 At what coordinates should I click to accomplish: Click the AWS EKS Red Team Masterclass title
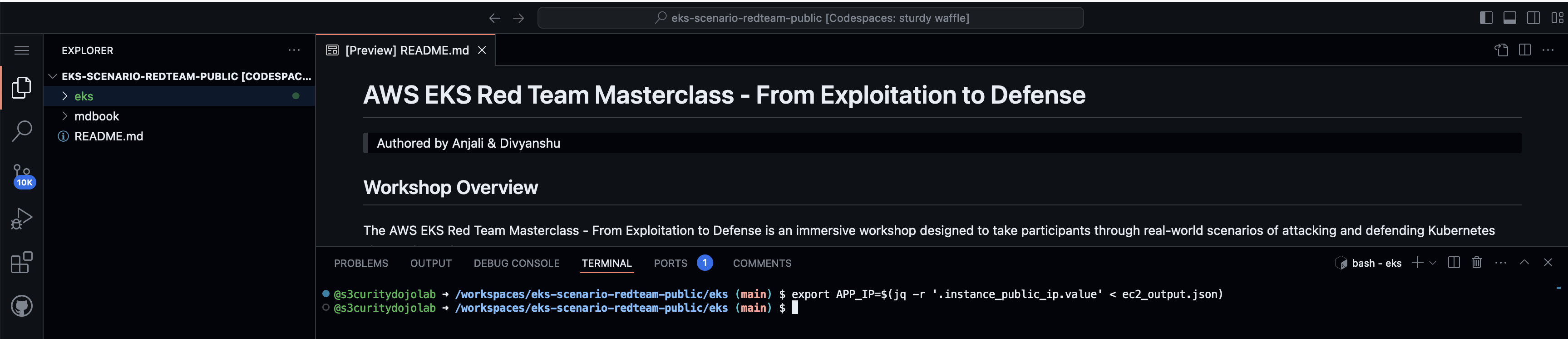tap(725, 95)
